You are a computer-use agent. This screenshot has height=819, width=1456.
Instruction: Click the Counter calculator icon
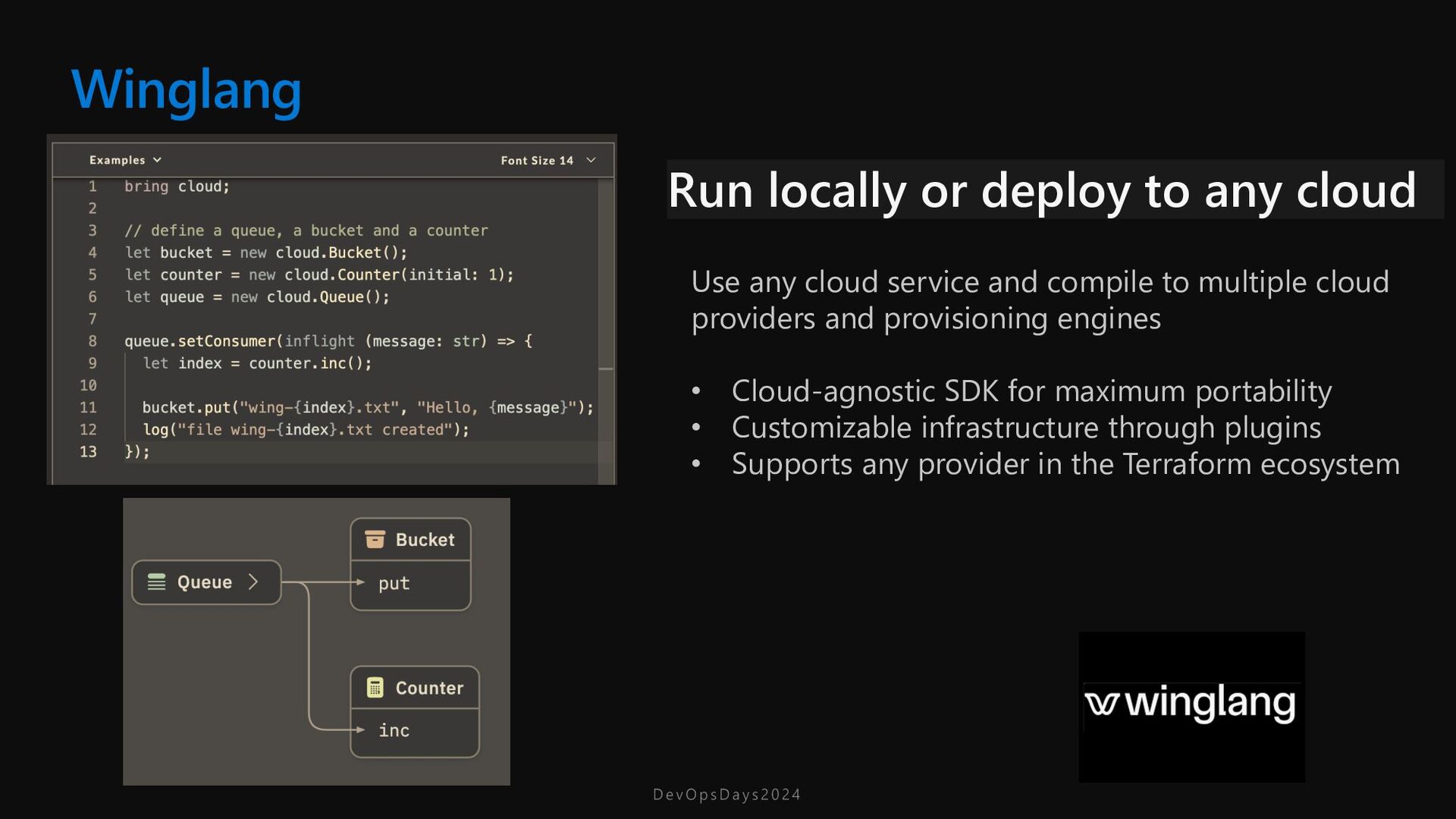coord(375,688)
